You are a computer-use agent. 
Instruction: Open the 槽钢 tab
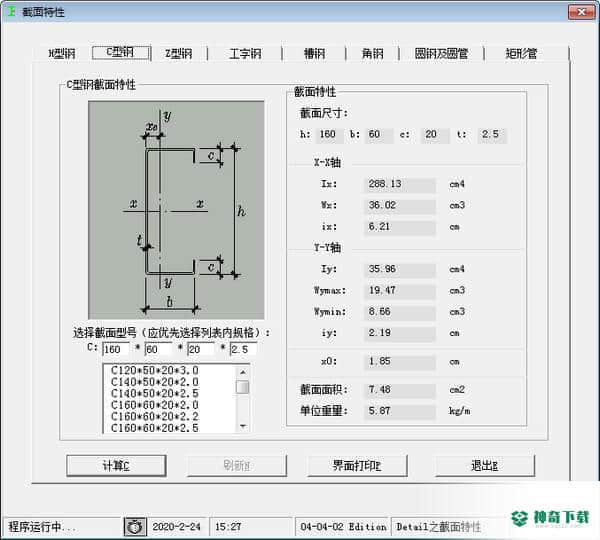[314, 53]
